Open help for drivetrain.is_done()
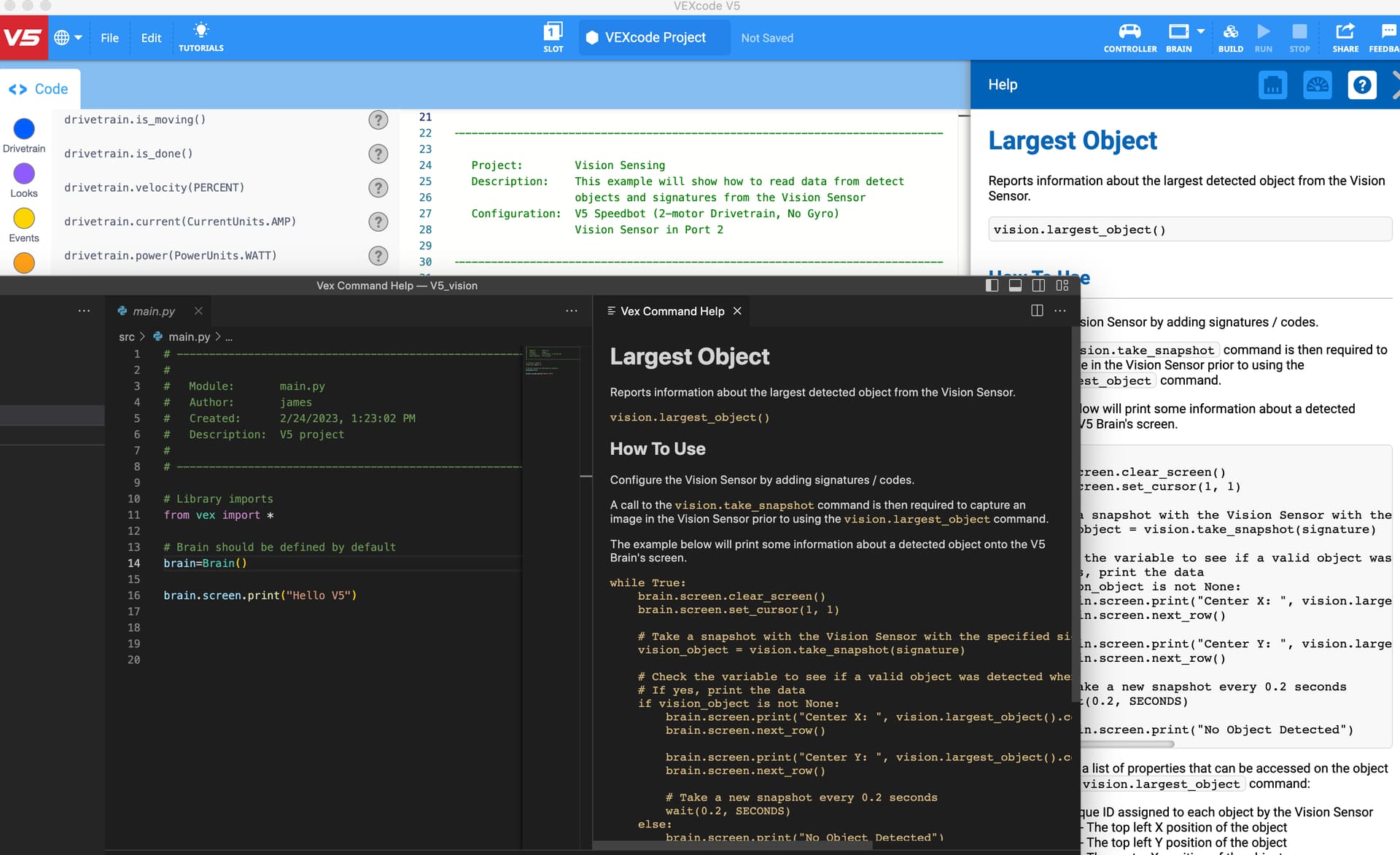Screen dimensions: 1400x855 (378, 154)
